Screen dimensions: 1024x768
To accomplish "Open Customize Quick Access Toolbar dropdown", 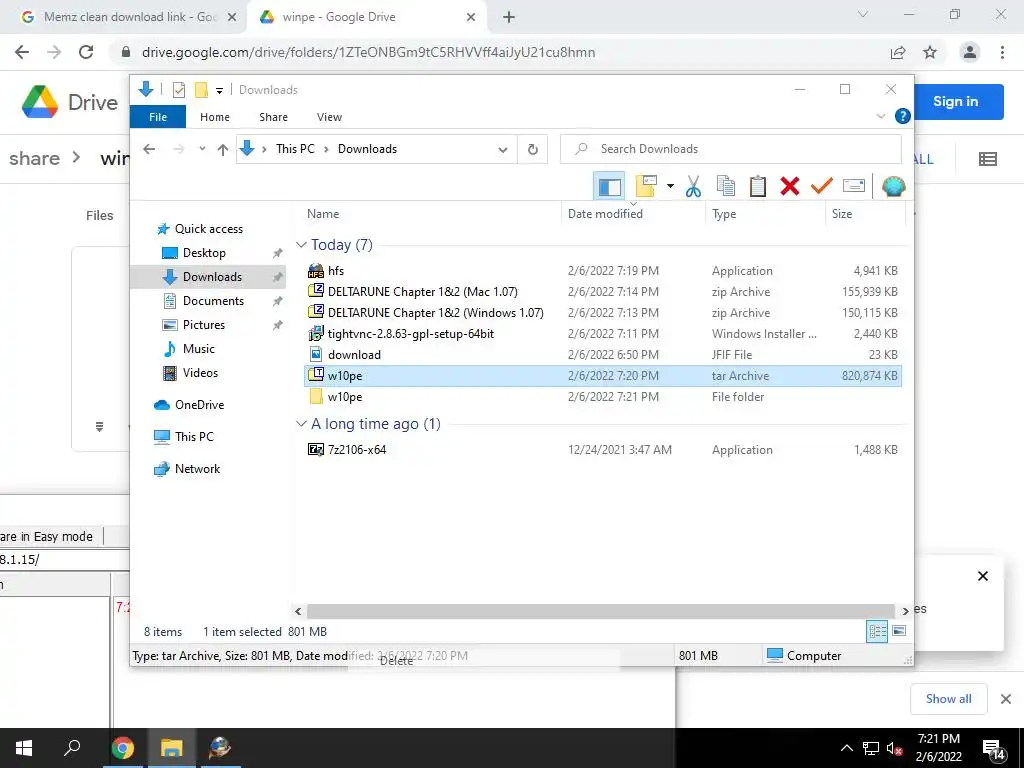I will click(219, 90).
